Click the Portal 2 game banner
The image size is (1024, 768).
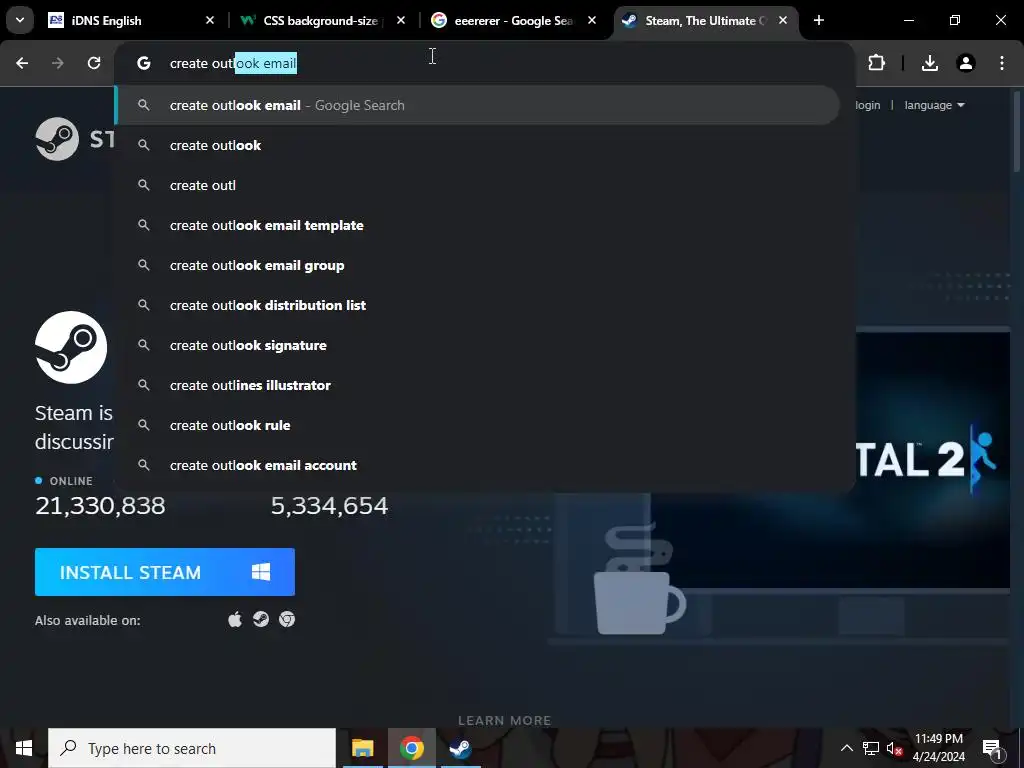coord(933,459)
